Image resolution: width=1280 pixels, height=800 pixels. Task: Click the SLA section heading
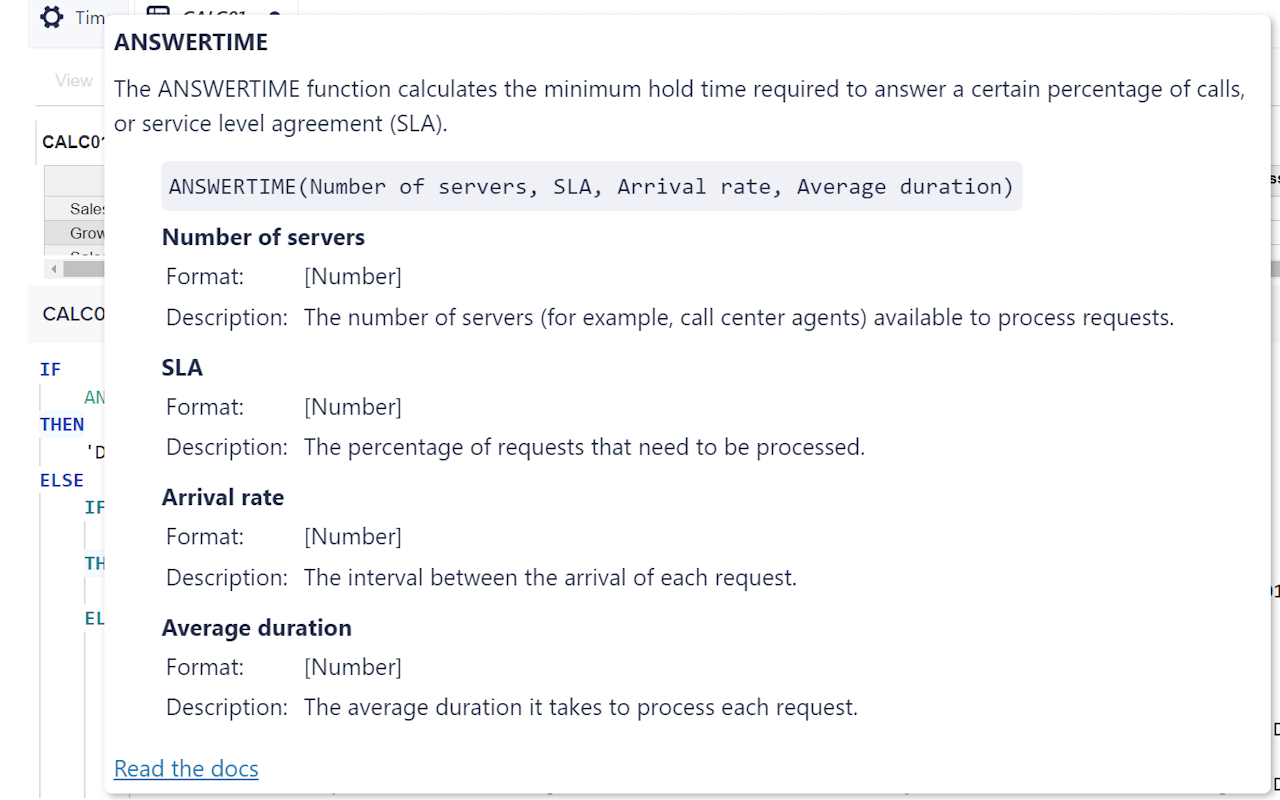pyautogui.click(x=183, y=367)
